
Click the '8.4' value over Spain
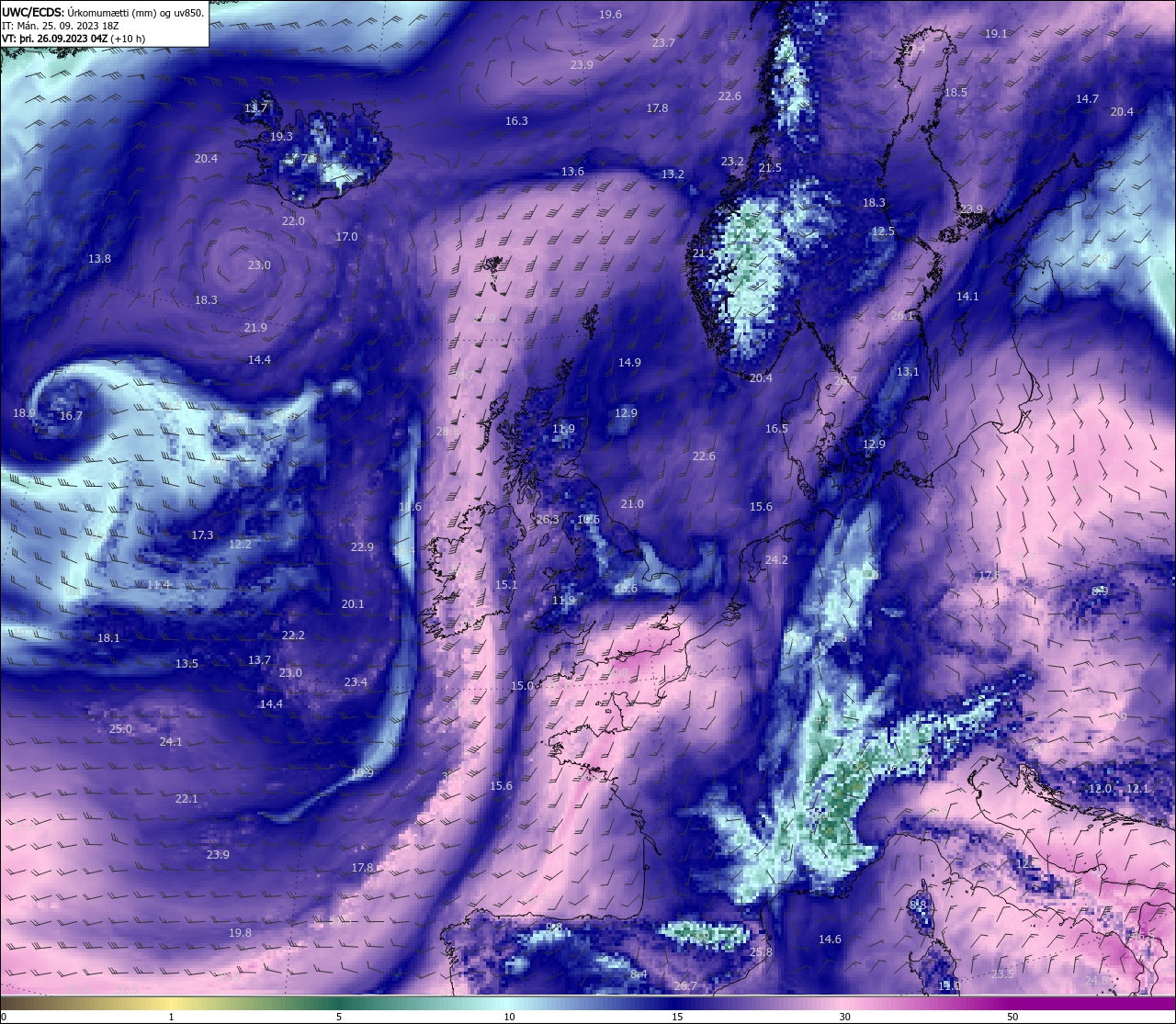(639, 974)
